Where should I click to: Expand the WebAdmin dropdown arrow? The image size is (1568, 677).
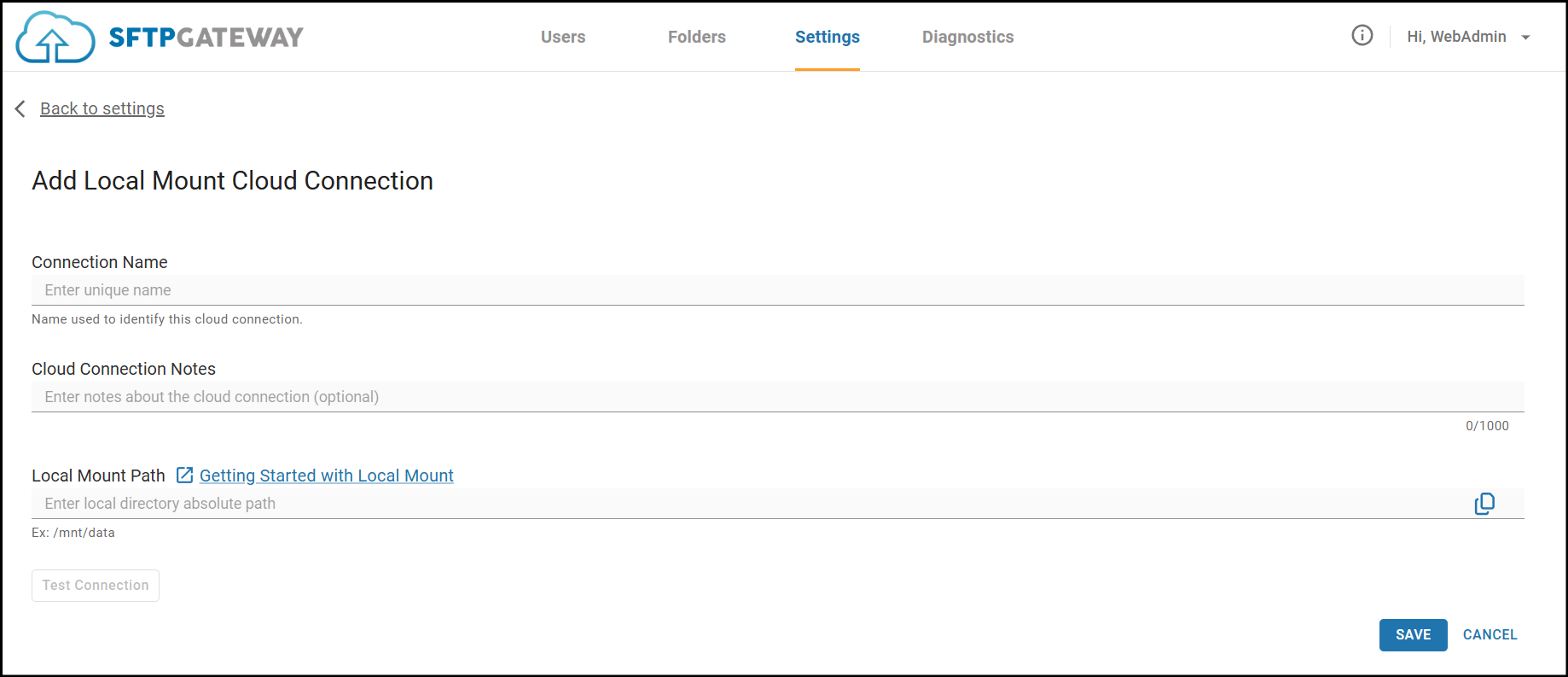[1526, 38]
